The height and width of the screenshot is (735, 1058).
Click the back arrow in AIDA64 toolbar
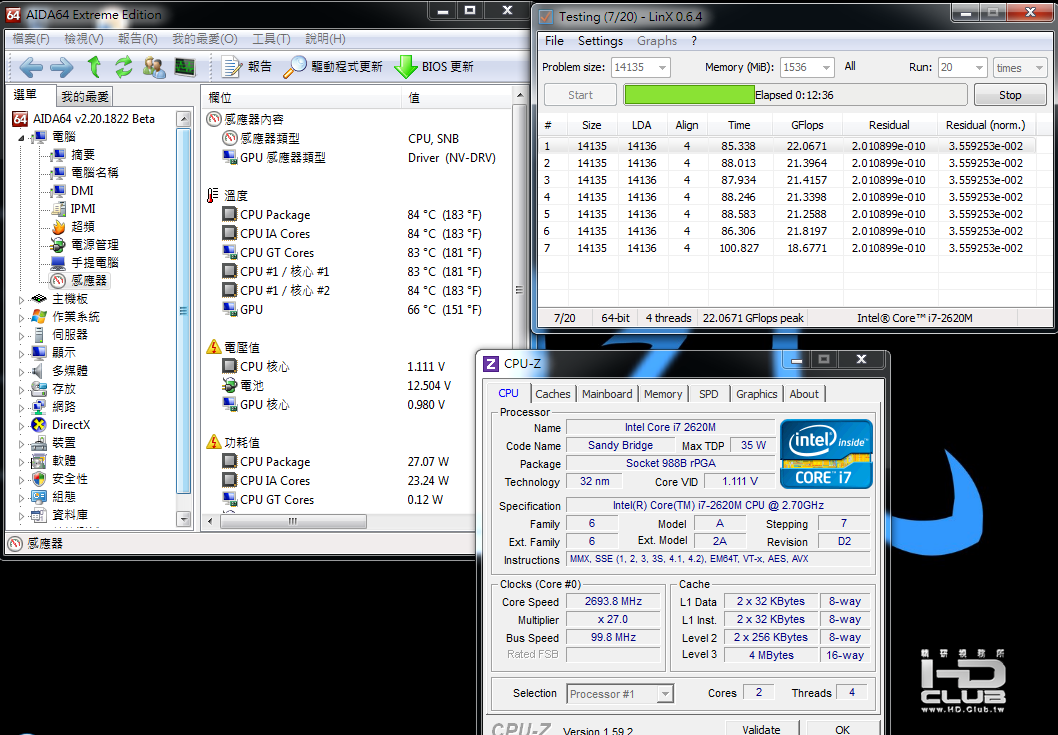(x=31, y=67)
